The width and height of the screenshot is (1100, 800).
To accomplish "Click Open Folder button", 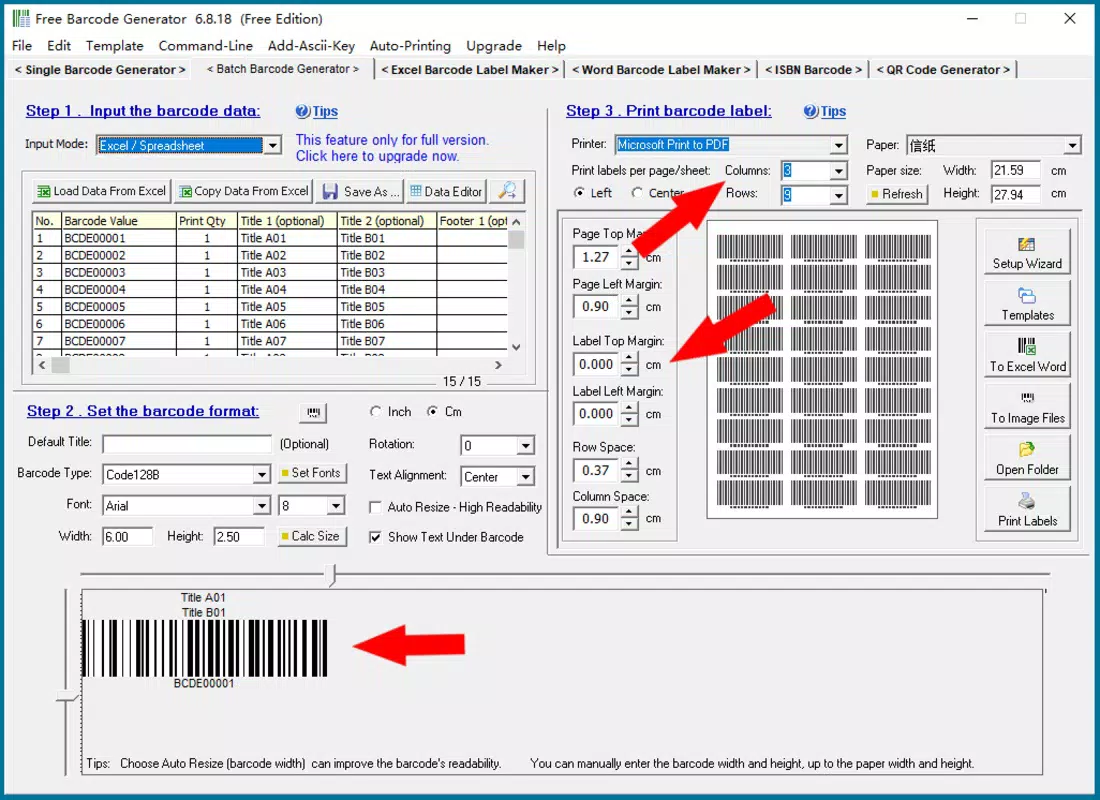I will 1027,458.
